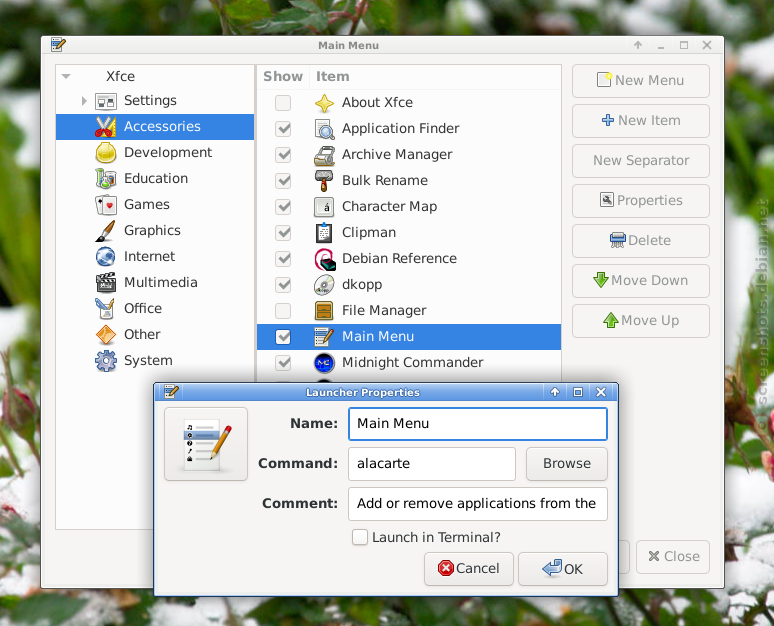
Task: Click the Show column header
Action: tap(283, 77)
